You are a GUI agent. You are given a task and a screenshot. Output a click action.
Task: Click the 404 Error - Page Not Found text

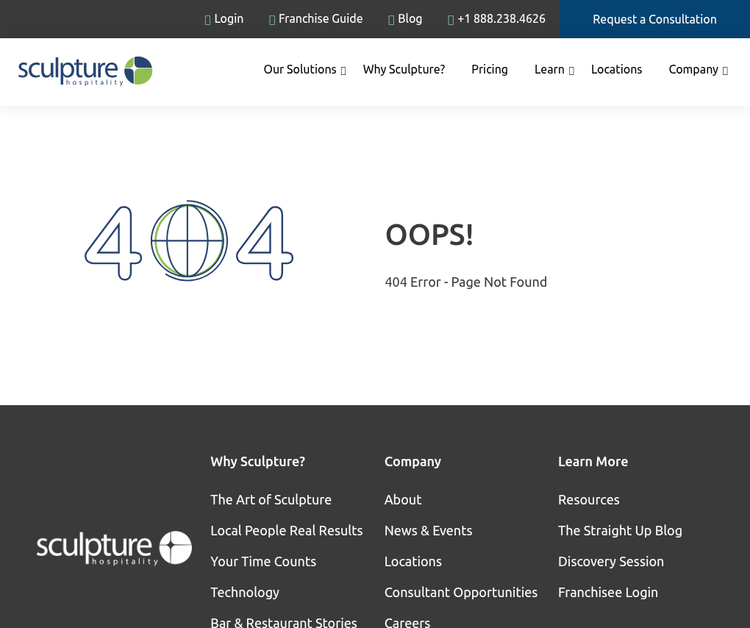(x=466, y=282)
